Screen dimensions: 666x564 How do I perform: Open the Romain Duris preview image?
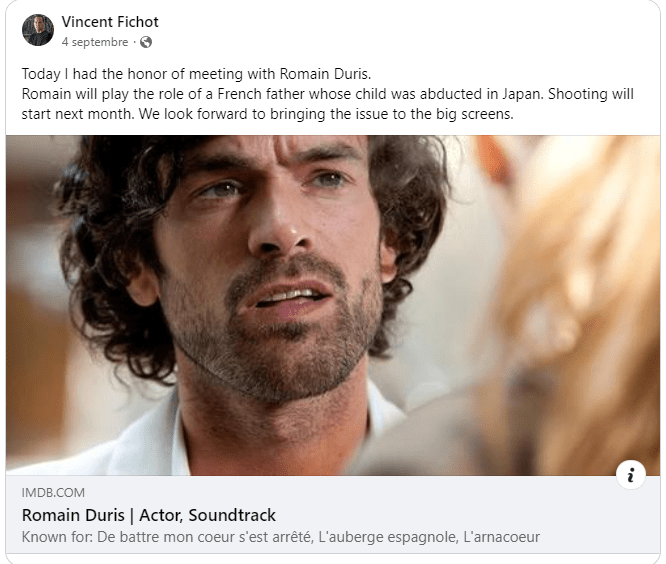333,305
